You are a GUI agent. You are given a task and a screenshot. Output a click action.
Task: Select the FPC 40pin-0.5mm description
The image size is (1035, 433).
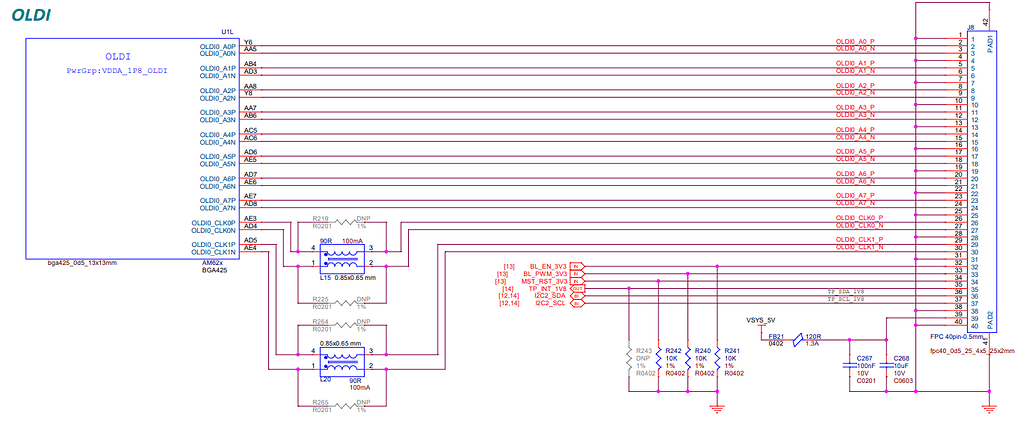click(957, 335)
